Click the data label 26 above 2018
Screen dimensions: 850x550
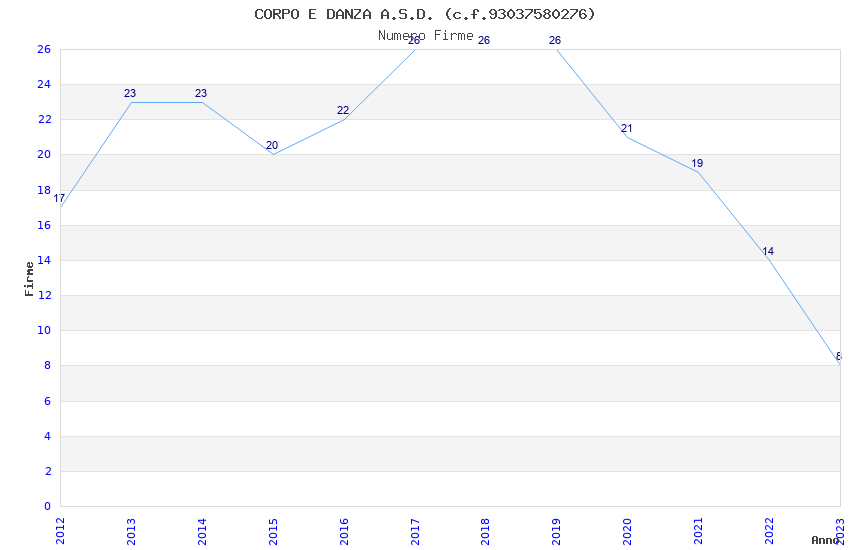(484, 41)
